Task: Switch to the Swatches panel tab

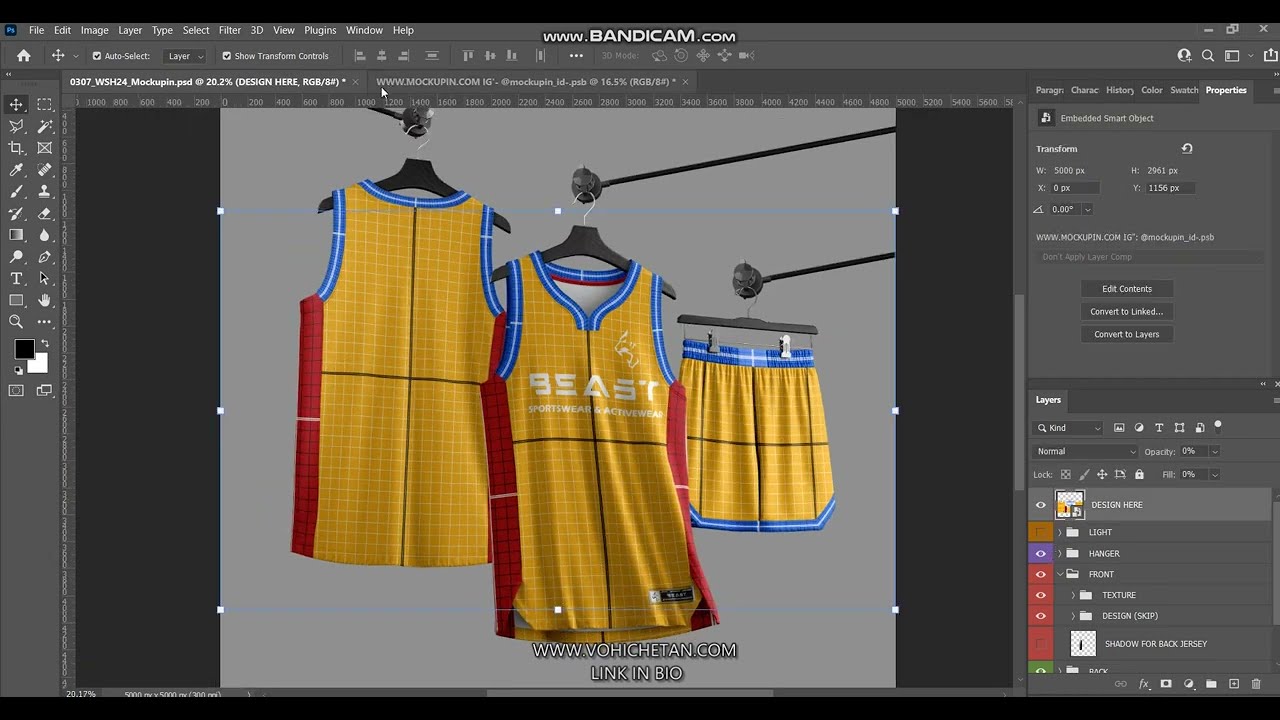Action: [1184, 90]
